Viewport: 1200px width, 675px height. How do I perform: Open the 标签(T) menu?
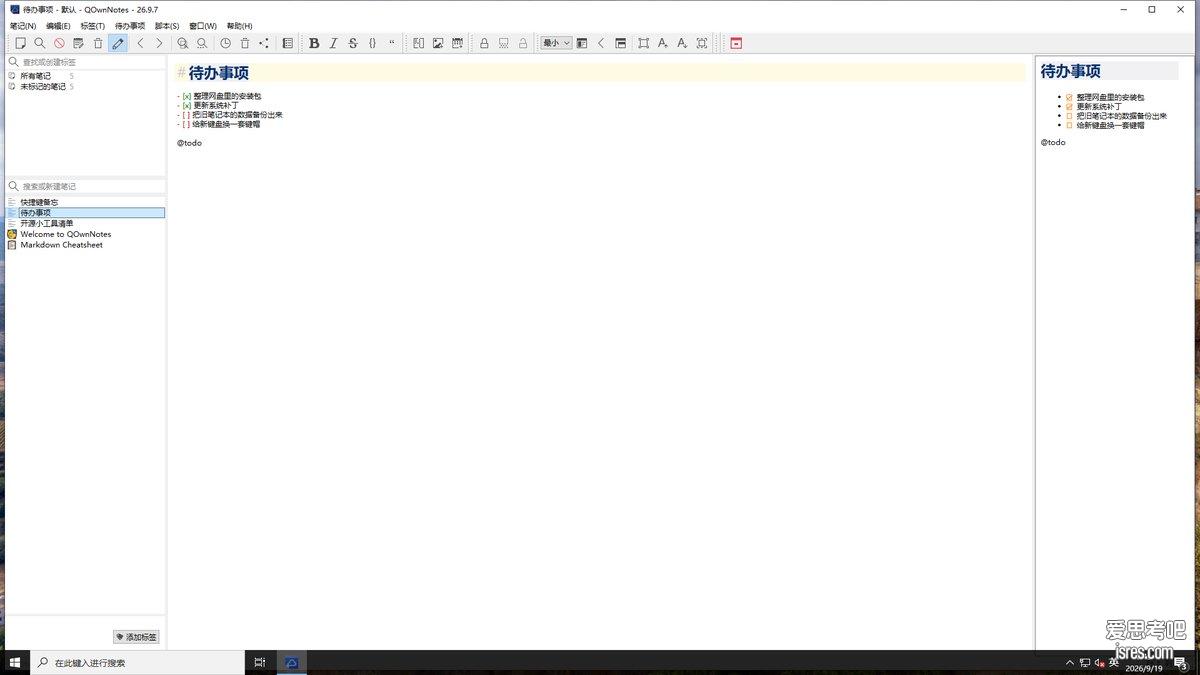(93, 26)
